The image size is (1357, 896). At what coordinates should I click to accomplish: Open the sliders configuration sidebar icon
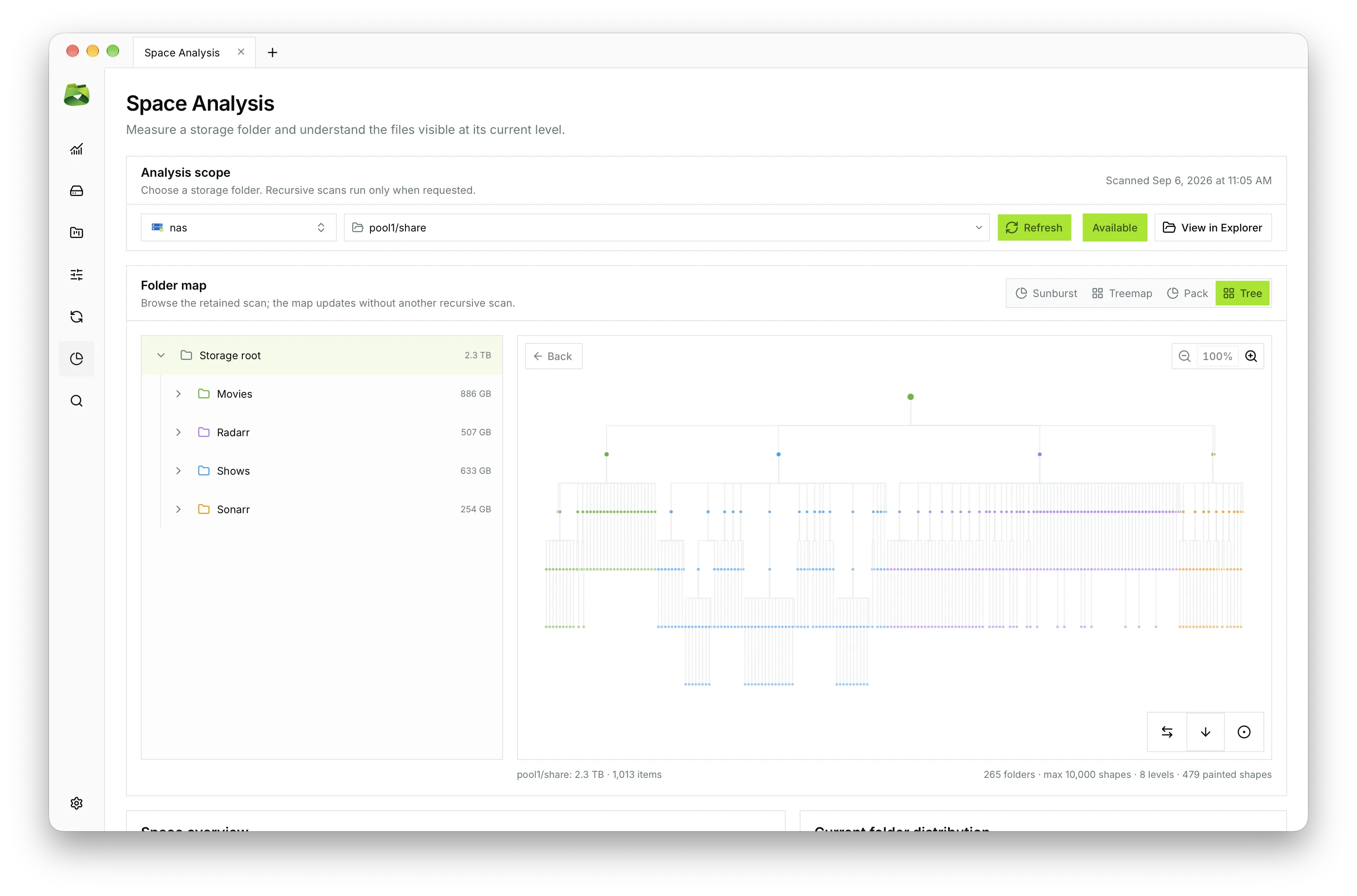tap(77, 275)
